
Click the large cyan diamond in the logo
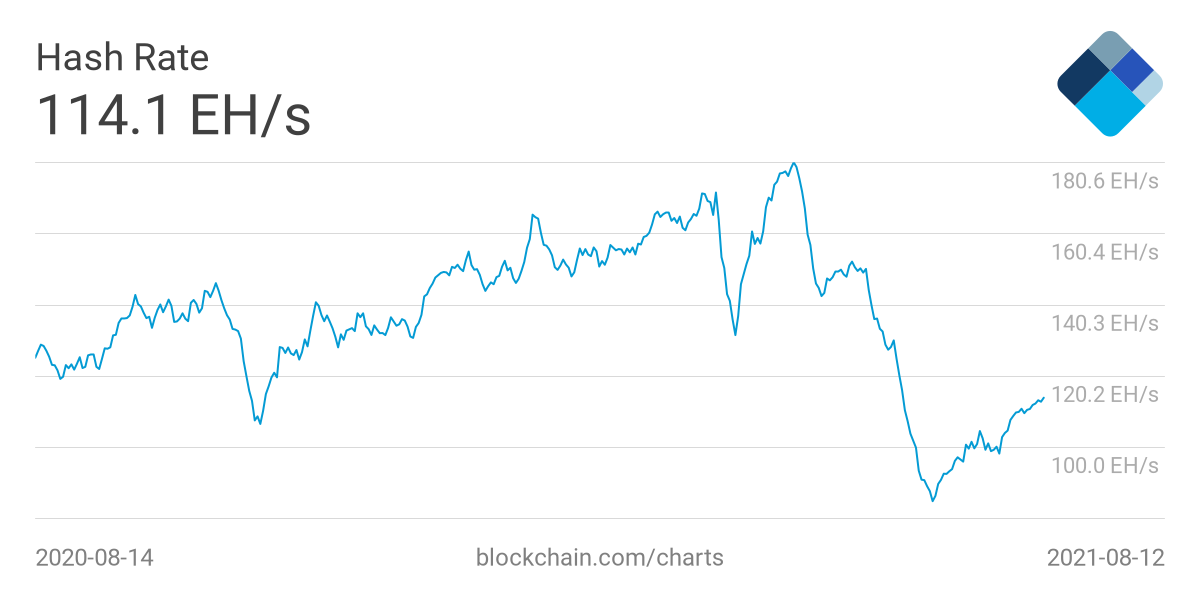(x=1111, y=104)
